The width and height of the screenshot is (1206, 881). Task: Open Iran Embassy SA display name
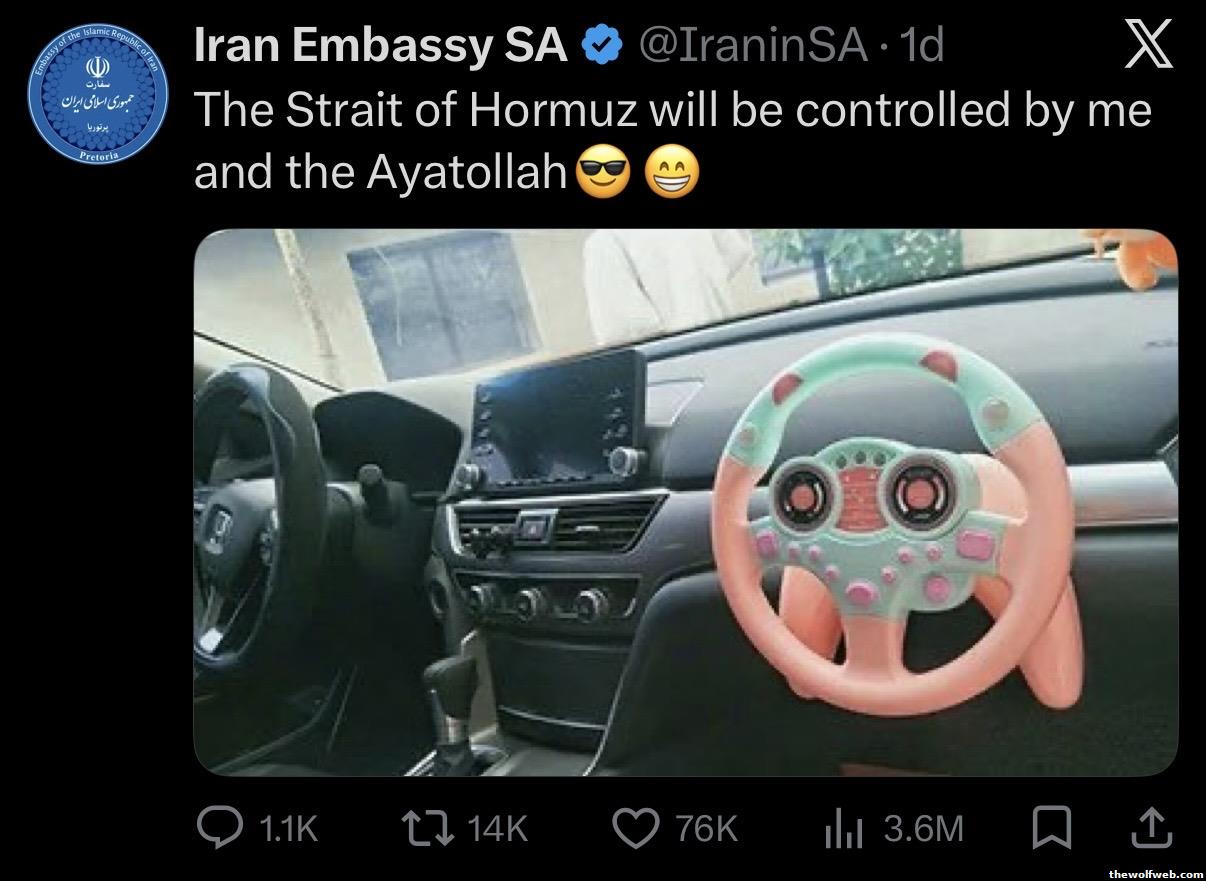380,47
